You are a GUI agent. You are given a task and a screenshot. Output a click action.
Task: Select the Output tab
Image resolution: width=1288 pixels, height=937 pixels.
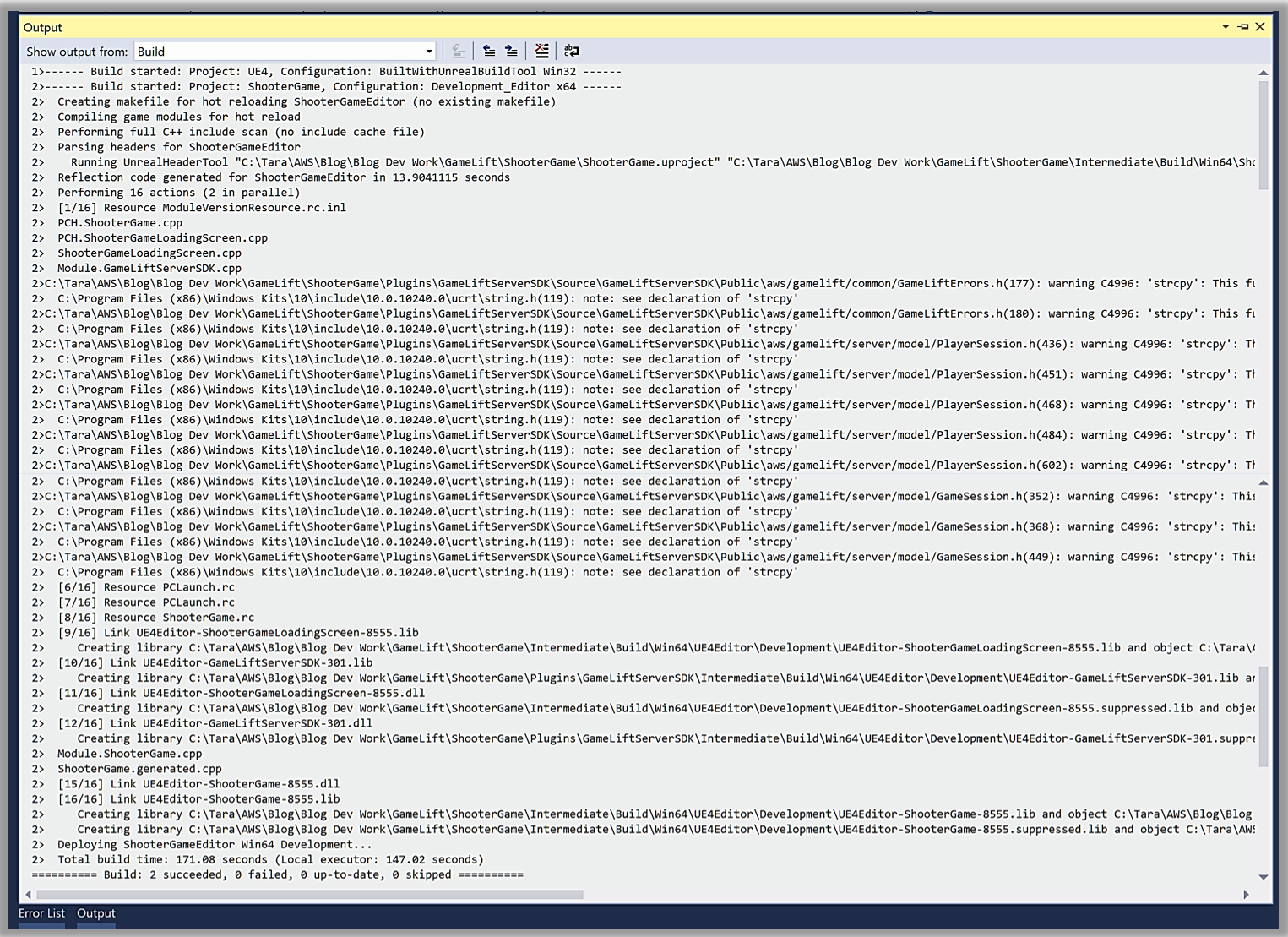[x=96, y=913]
